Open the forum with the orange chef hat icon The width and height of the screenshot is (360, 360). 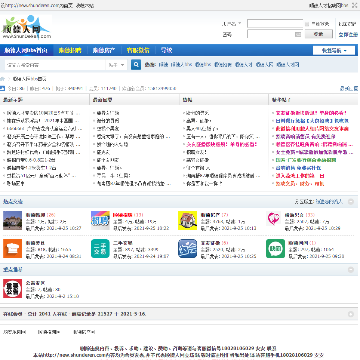pyautogui.click(x=12, y=248)
